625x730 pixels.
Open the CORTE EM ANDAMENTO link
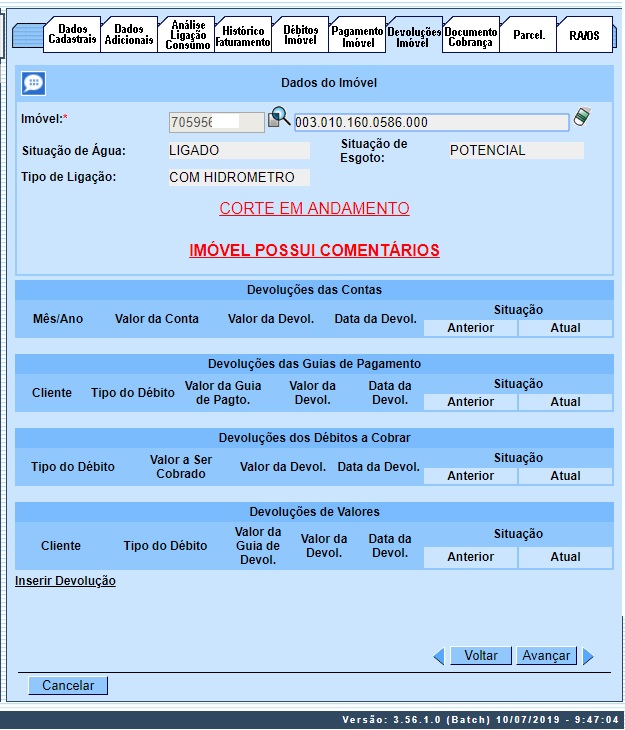coord(314,208)
